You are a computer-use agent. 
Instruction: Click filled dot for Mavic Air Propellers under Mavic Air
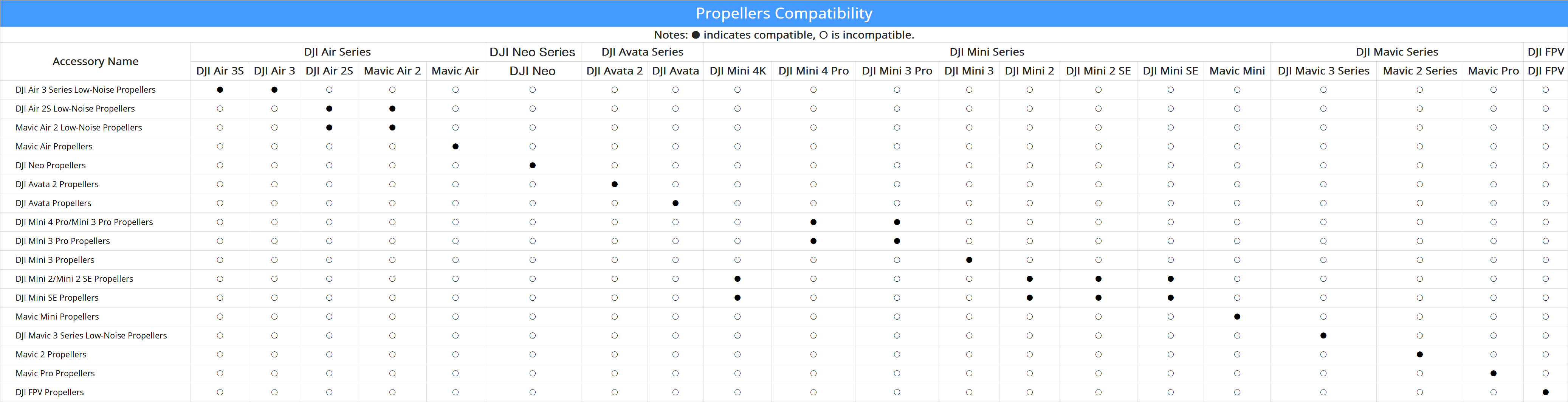455,146
